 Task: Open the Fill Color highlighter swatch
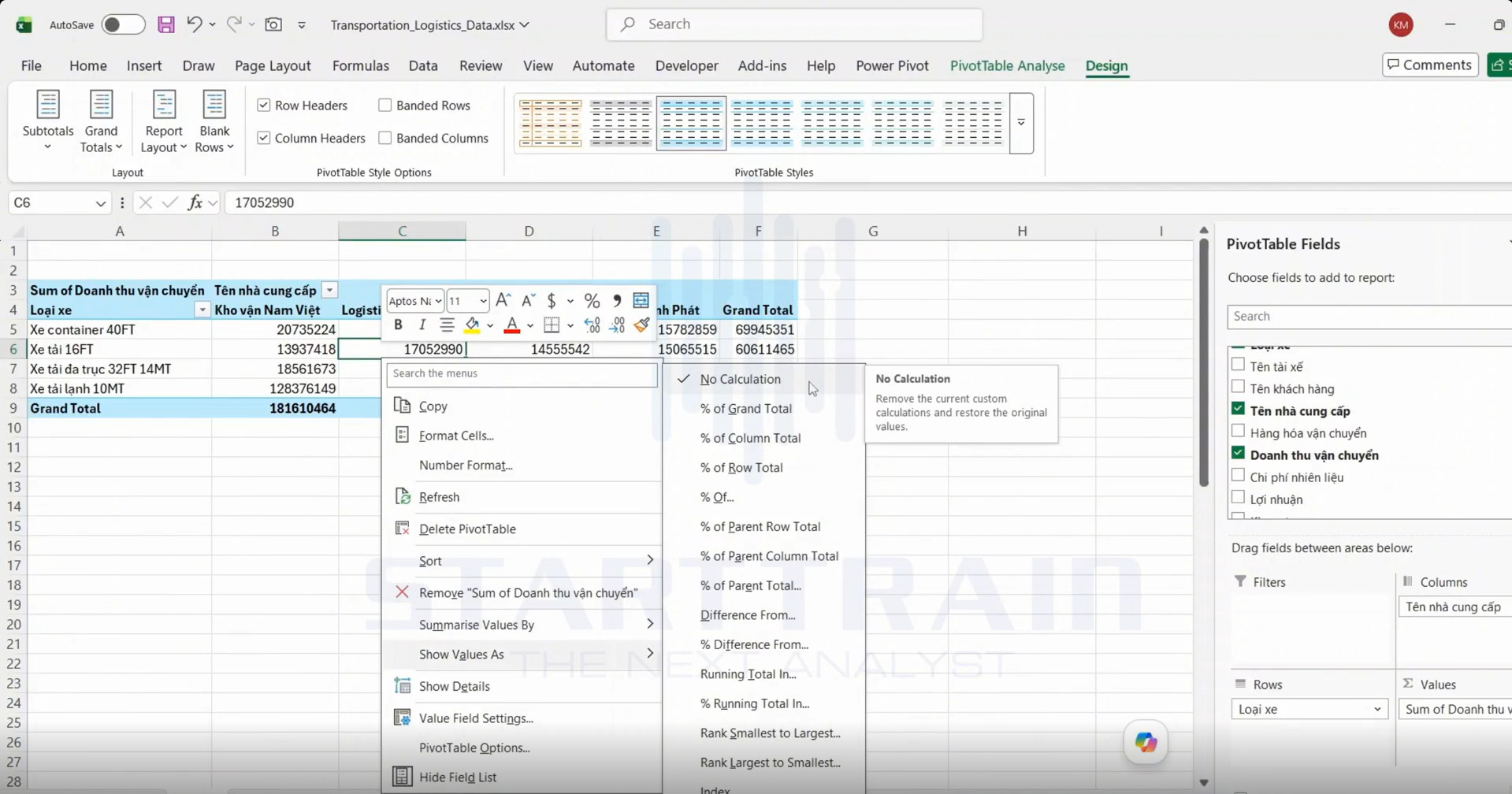click(x=472, y=325)
